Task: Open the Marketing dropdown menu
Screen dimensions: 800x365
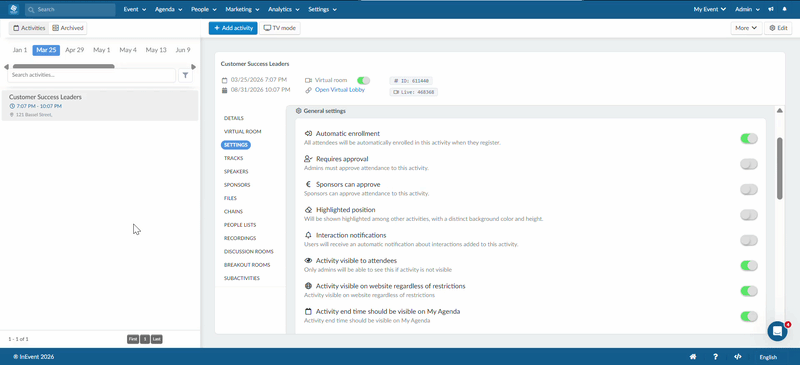Action: point(242,9)
